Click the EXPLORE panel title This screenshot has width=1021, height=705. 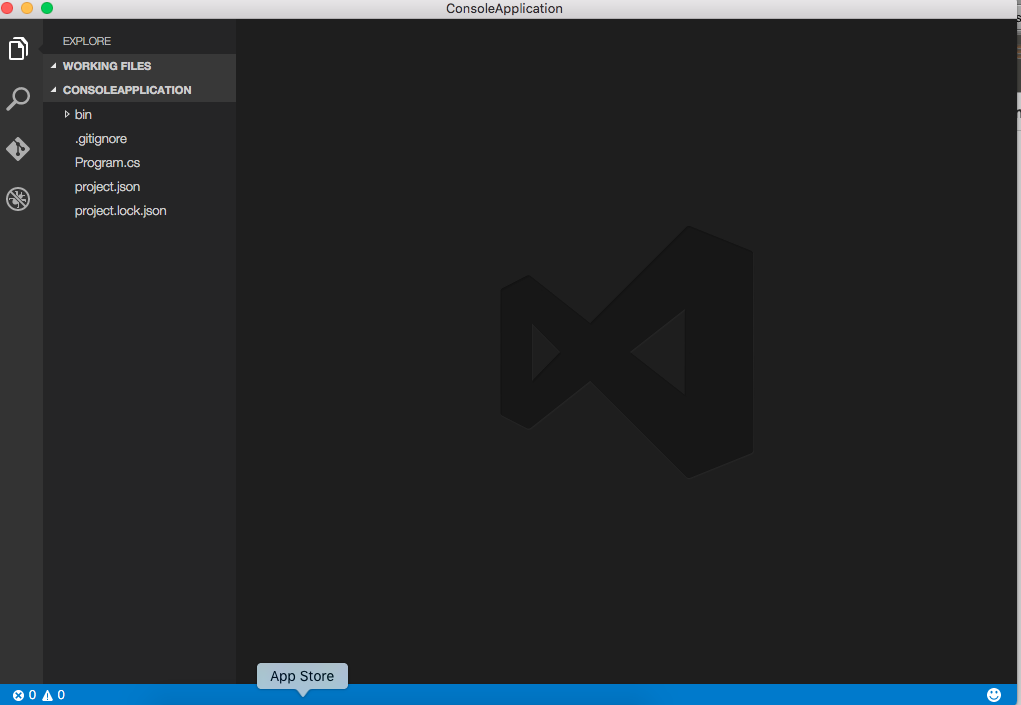87,41
